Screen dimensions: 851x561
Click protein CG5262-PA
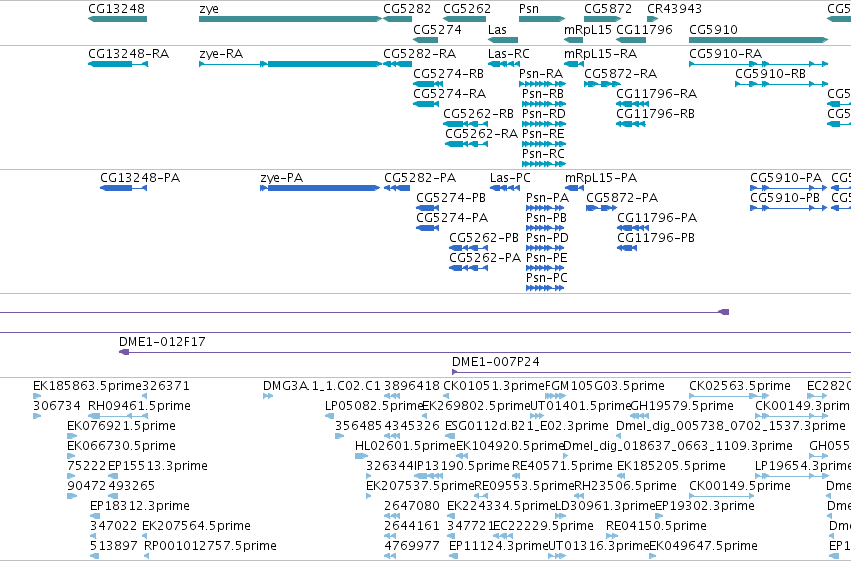[485, 257]
